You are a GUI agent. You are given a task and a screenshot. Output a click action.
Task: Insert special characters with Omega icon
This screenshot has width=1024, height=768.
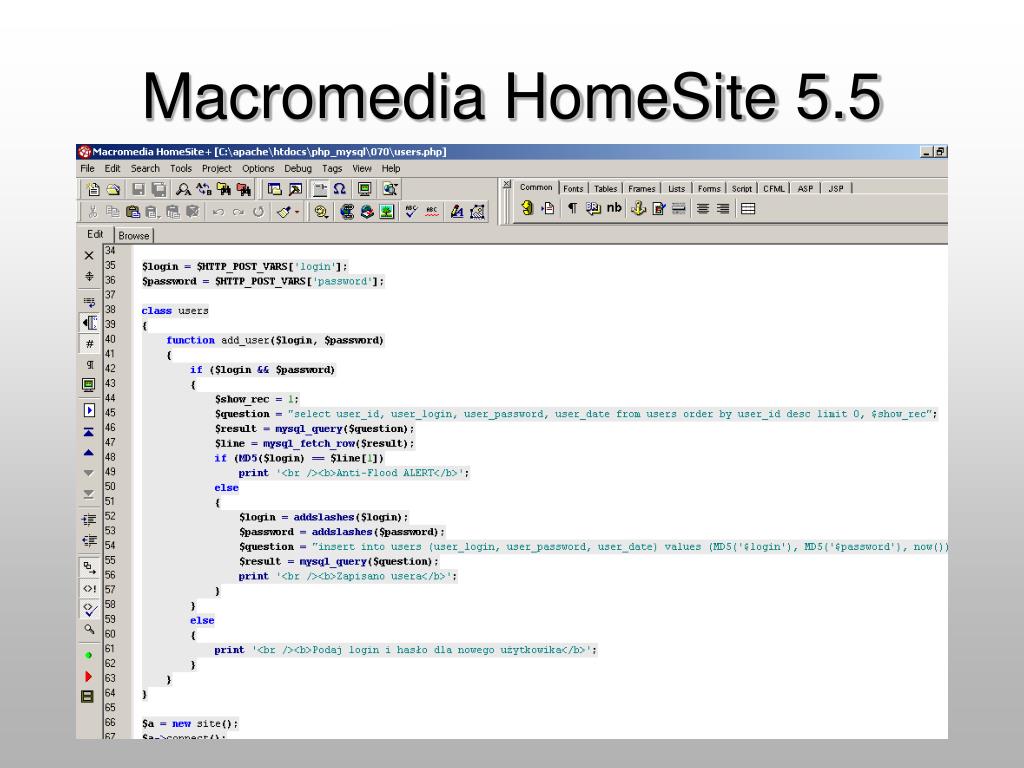point(340,189)
